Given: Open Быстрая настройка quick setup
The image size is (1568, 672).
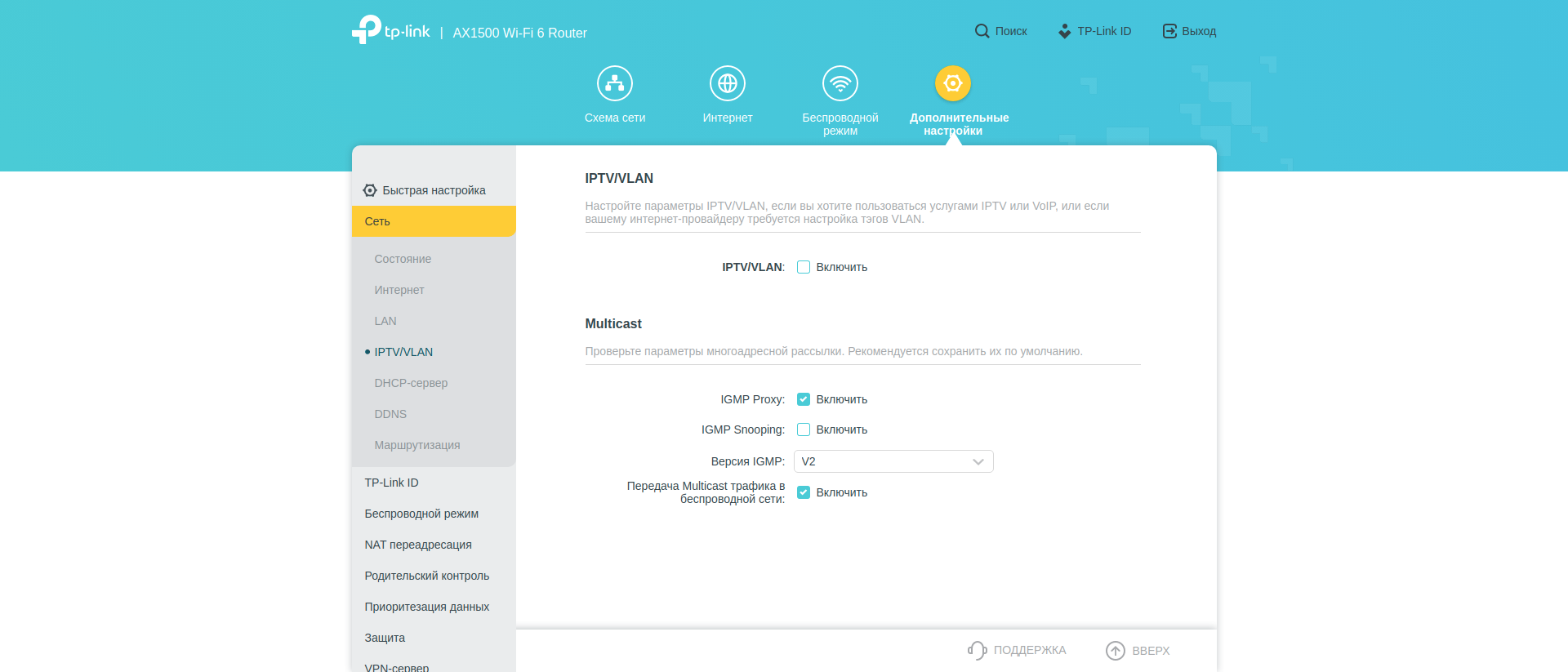Looking at the screenshot, I should (434, 190).
